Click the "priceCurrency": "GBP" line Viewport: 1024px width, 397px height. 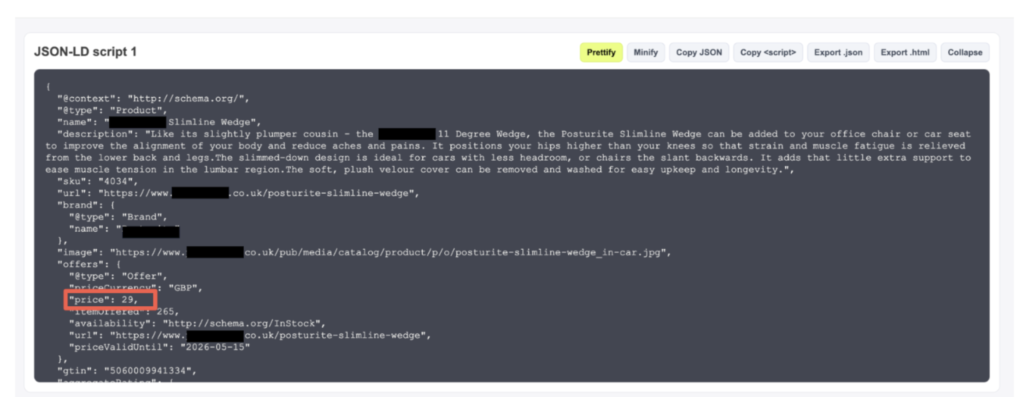click(x=136, y=288)
